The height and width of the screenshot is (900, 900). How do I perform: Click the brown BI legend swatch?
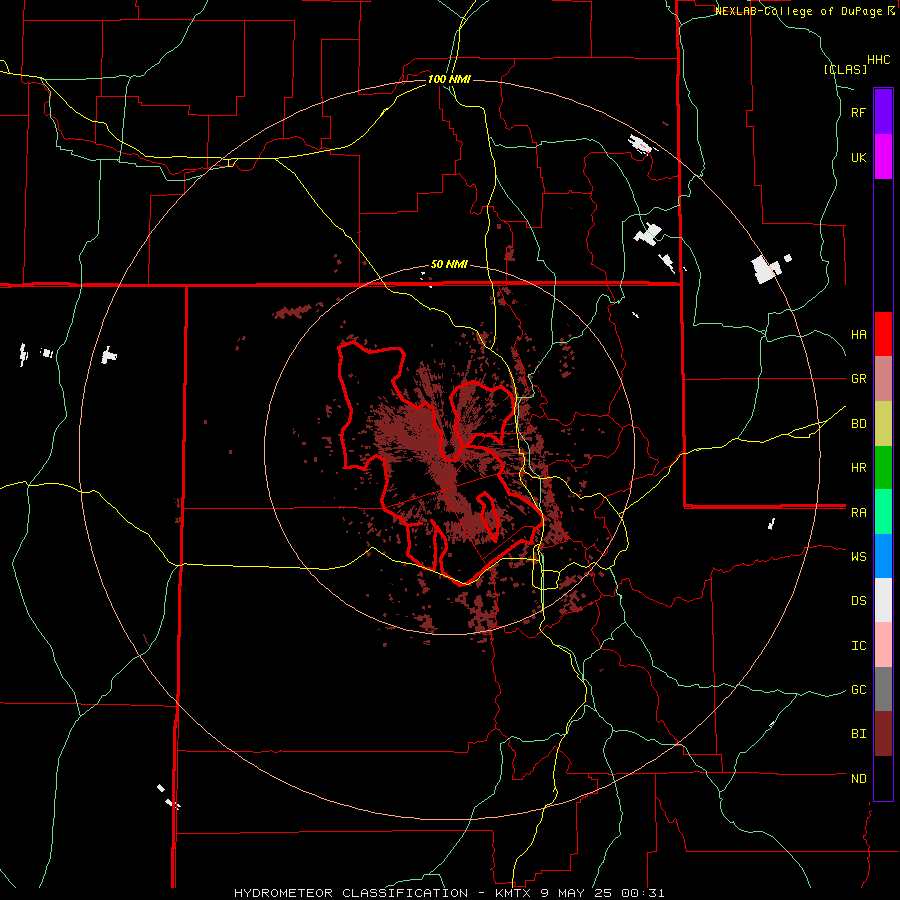883,734
